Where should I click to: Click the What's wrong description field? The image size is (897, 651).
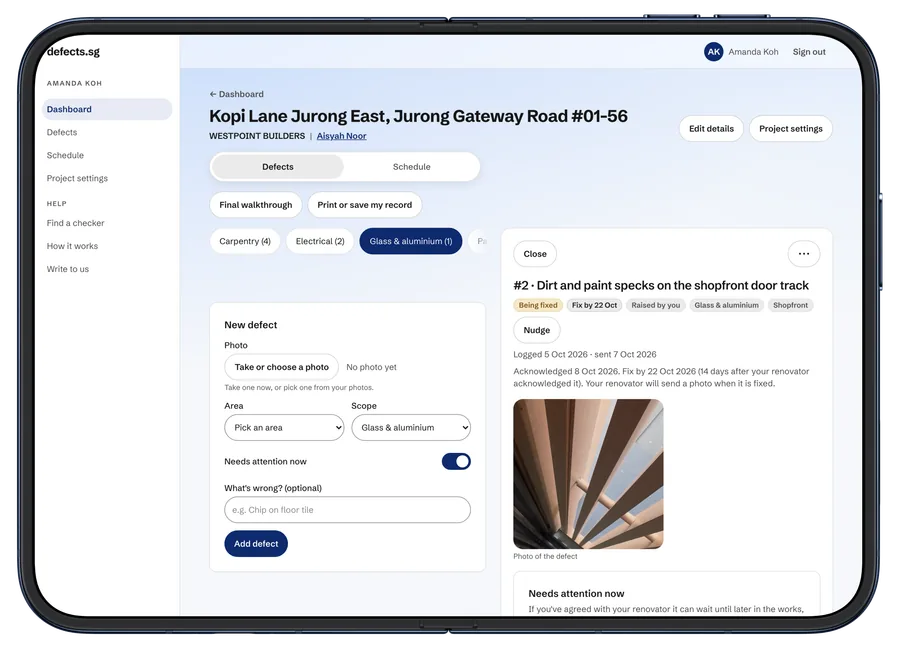(x=347, y=510)
